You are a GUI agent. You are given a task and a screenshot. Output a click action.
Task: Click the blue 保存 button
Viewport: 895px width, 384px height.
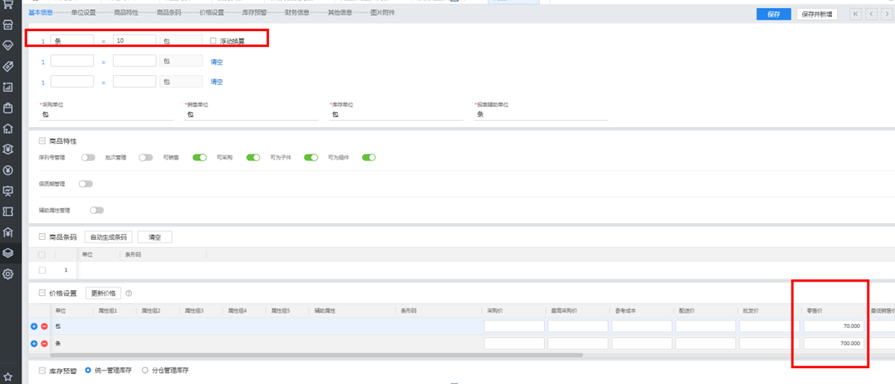pos(773,14)
